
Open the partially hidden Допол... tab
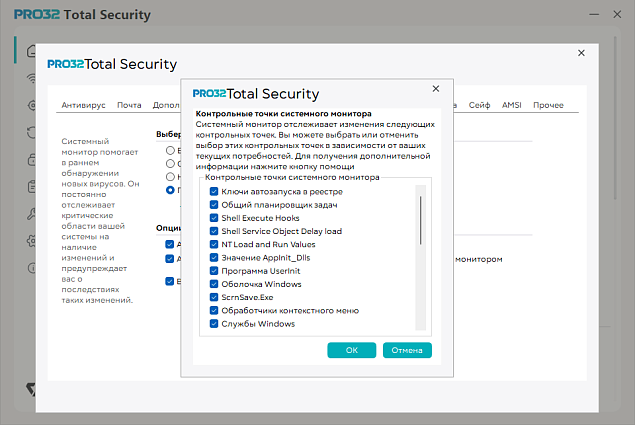pos(166,105)
